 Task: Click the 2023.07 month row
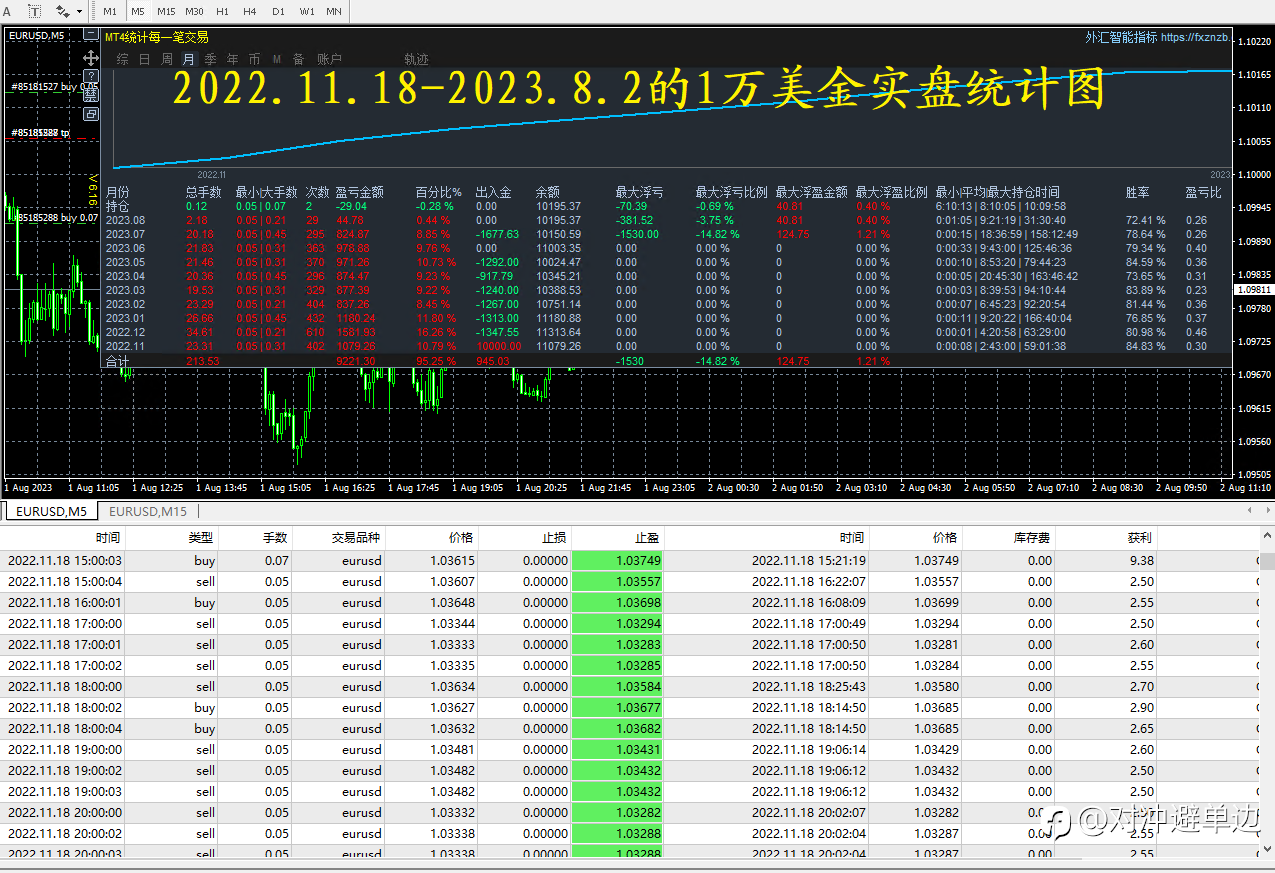click(665, 234)
